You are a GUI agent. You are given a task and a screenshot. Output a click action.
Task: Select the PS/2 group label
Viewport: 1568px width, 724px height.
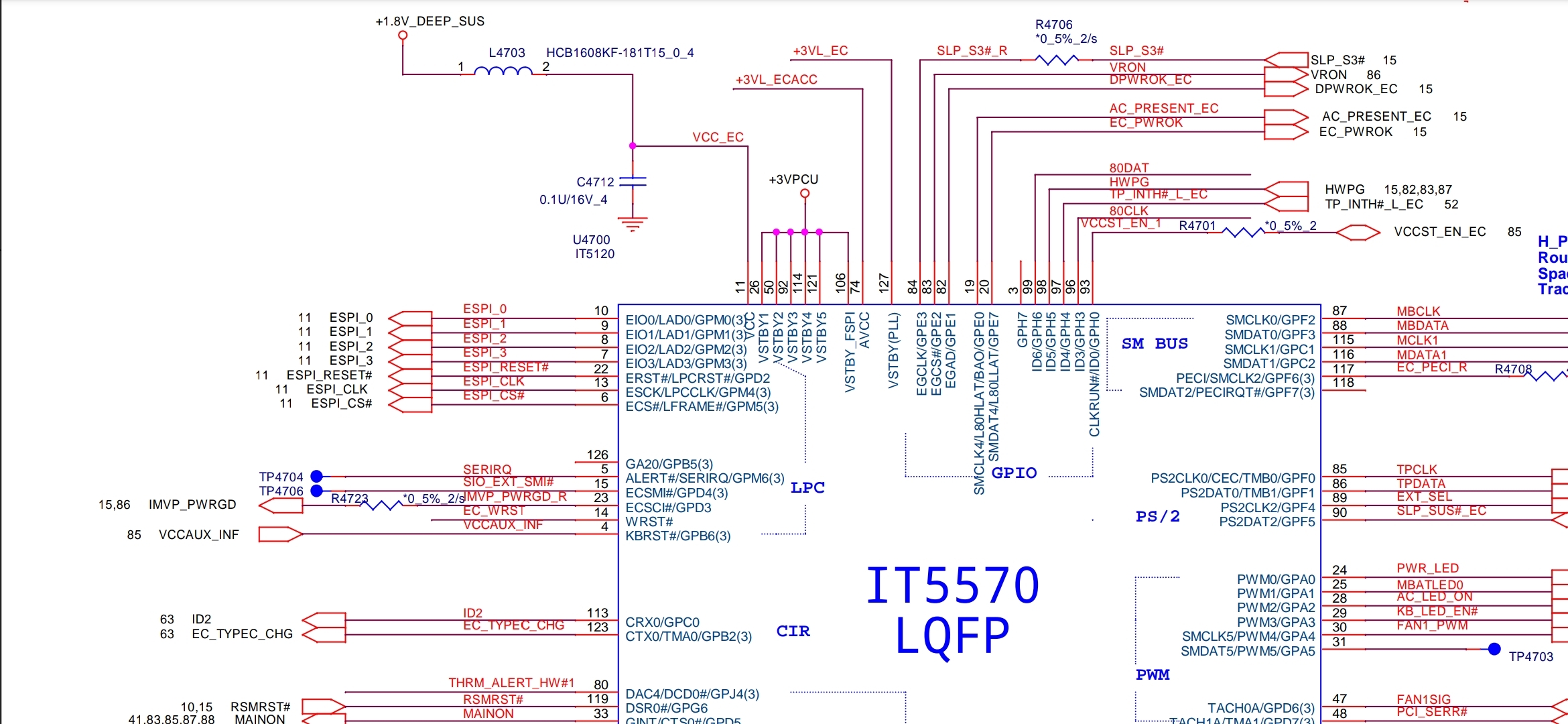tap(1157, 516)
